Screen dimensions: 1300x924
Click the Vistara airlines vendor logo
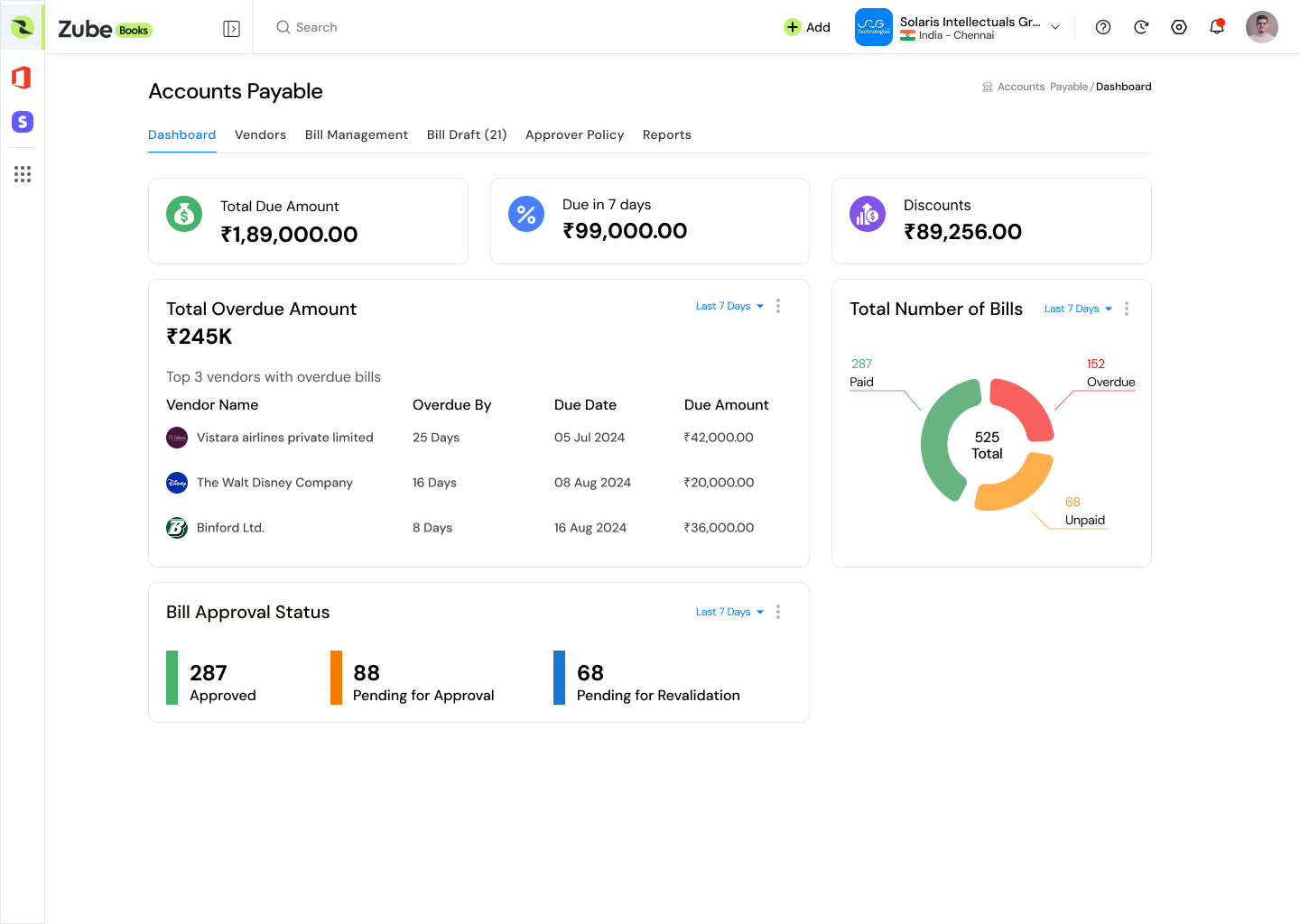(177, 438)
